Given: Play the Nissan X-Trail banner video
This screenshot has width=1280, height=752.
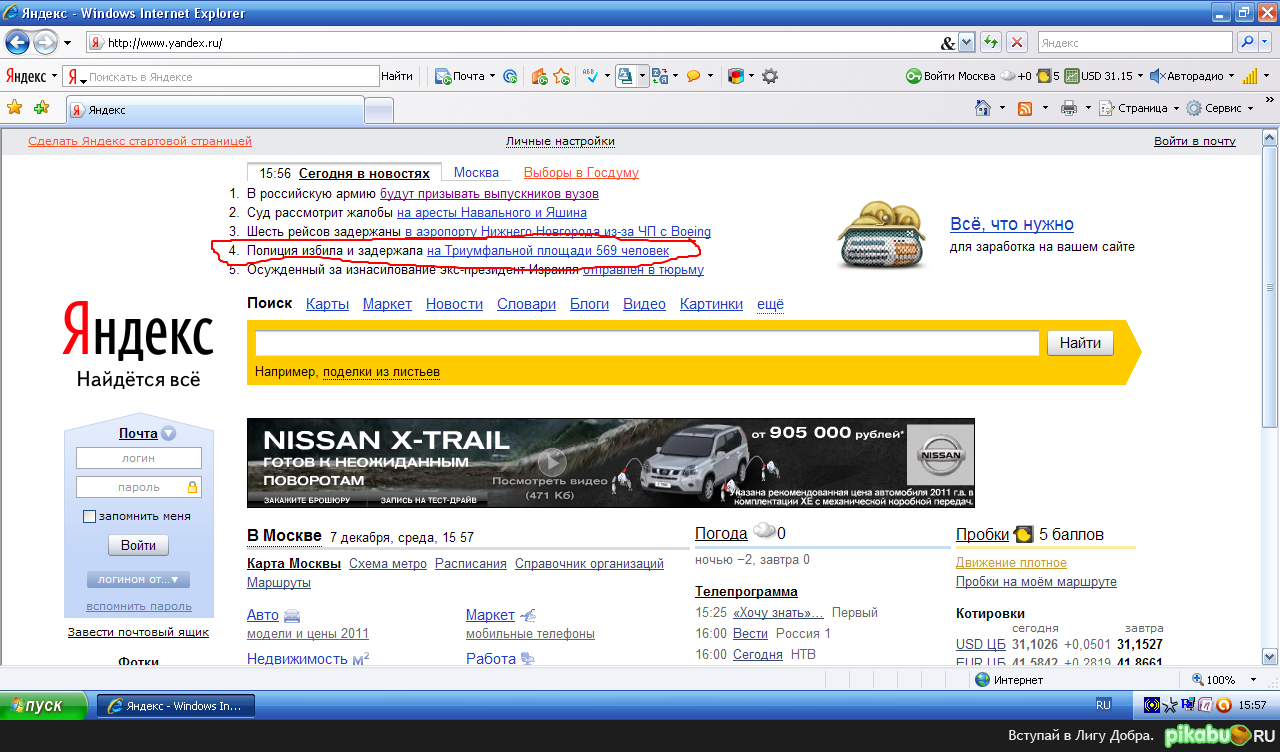Looking at the screenshot, I should tap(552, 463).
